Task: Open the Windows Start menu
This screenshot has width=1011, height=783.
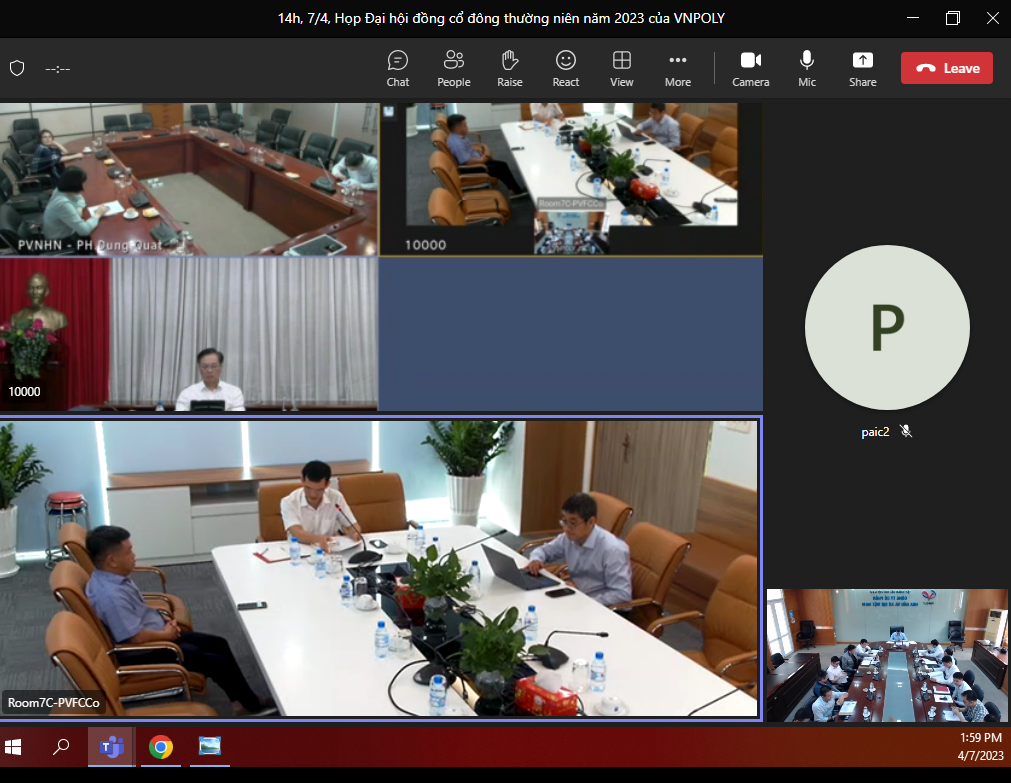Action: (14, 747)
